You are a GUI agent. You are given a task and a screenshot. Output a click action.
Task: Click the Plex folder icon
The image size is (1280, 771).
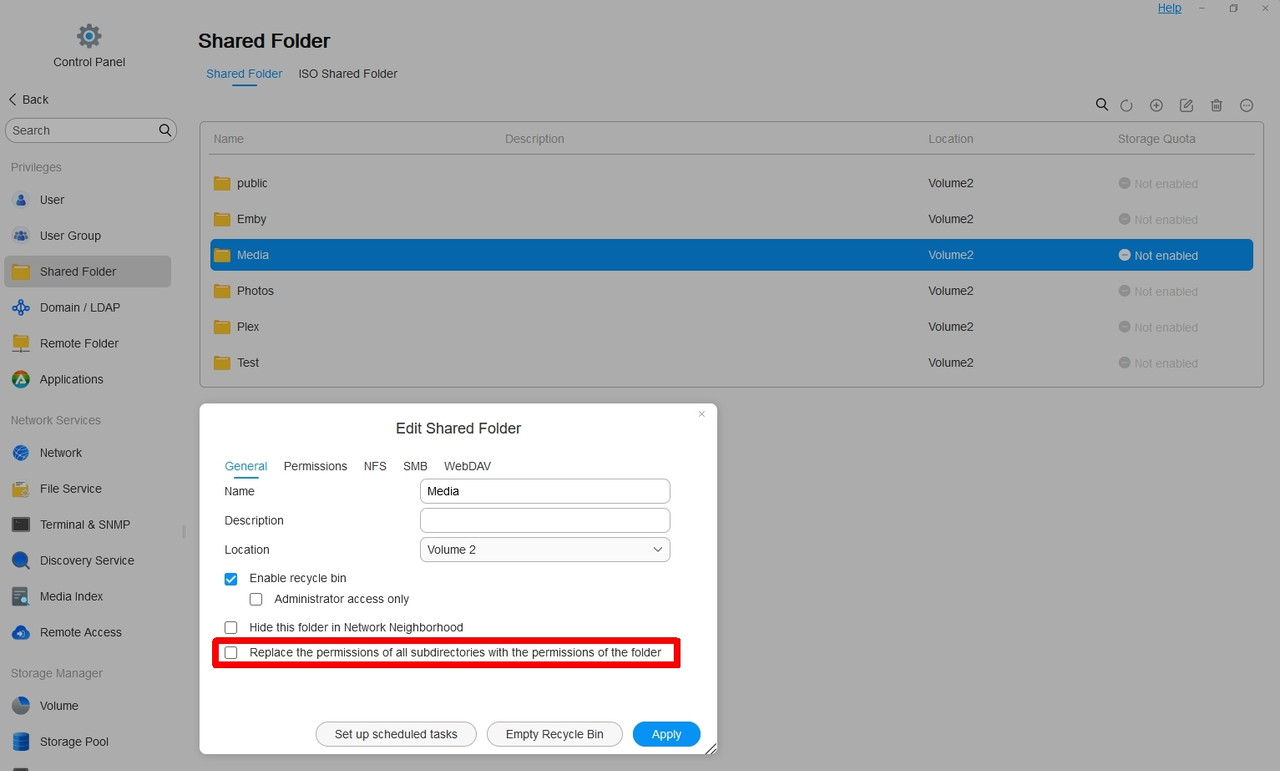click(222, 328)
